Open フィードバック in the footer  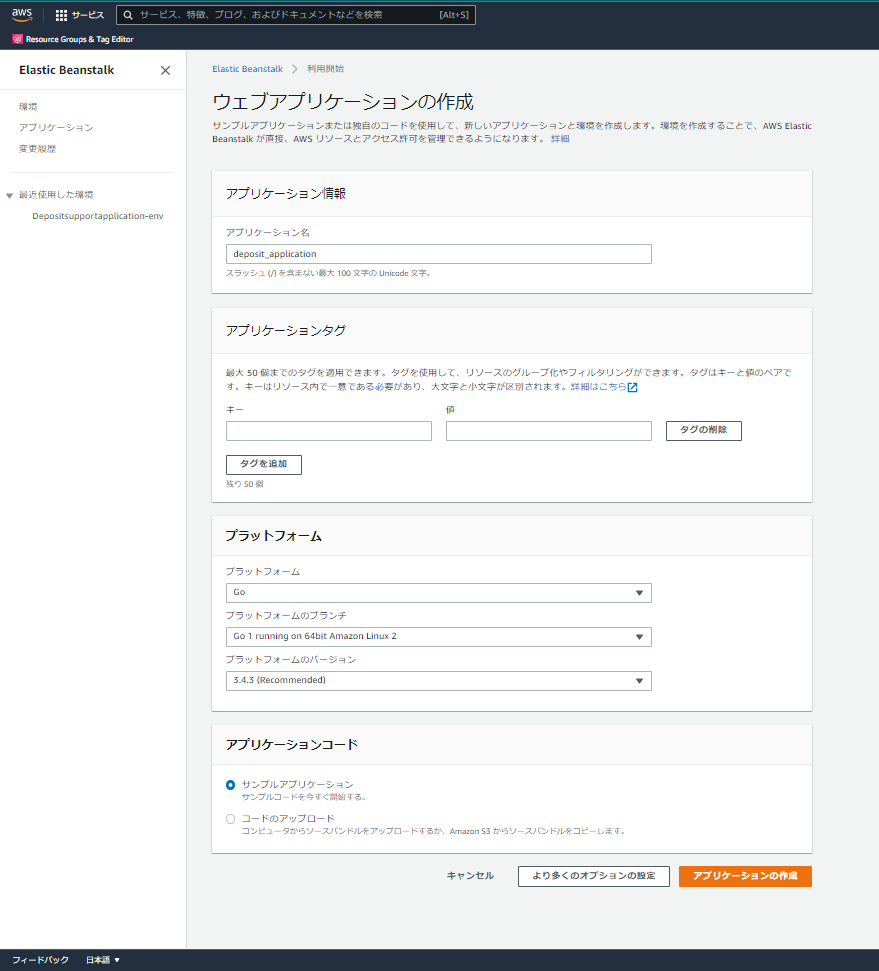(x=40, y=960)
